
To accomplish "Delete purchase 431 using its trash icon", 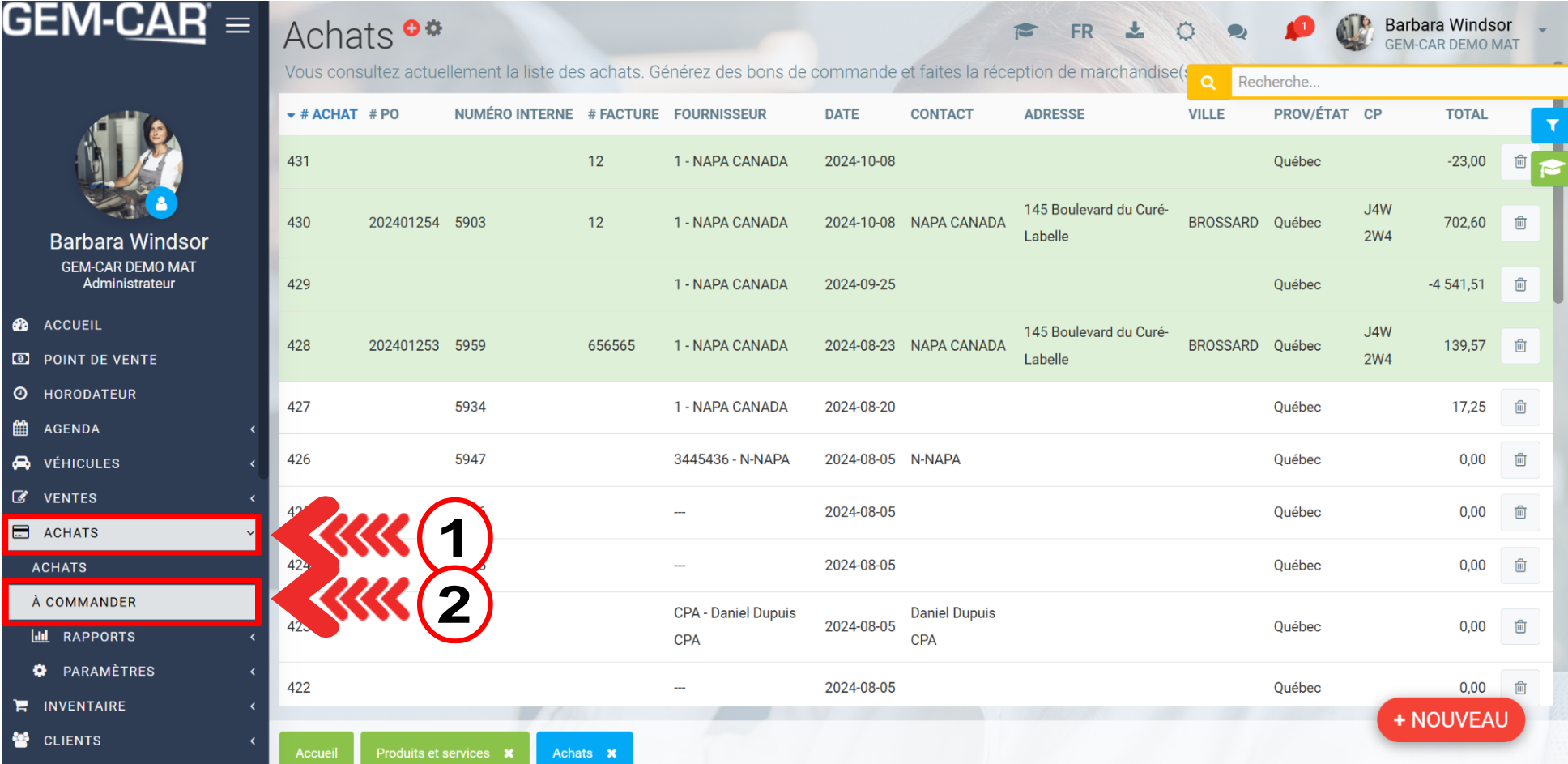I will pos(1519,161).
